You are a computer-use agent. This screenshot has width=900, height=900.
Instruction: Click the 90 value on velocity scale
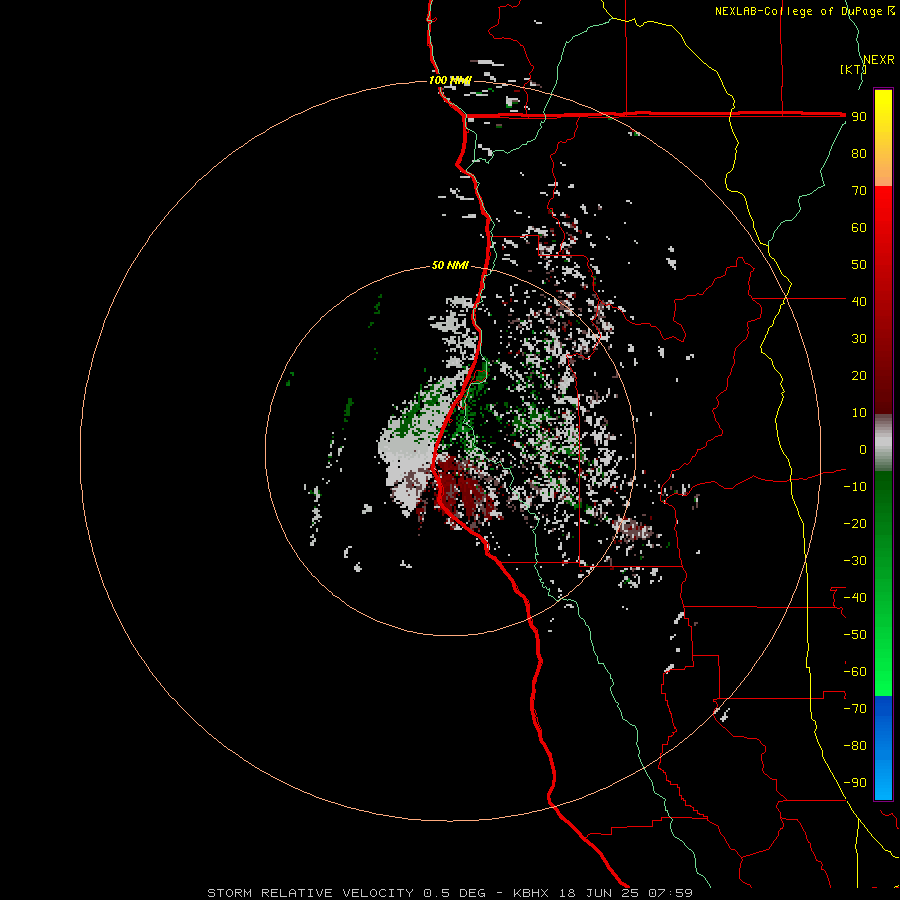[859, 117]
